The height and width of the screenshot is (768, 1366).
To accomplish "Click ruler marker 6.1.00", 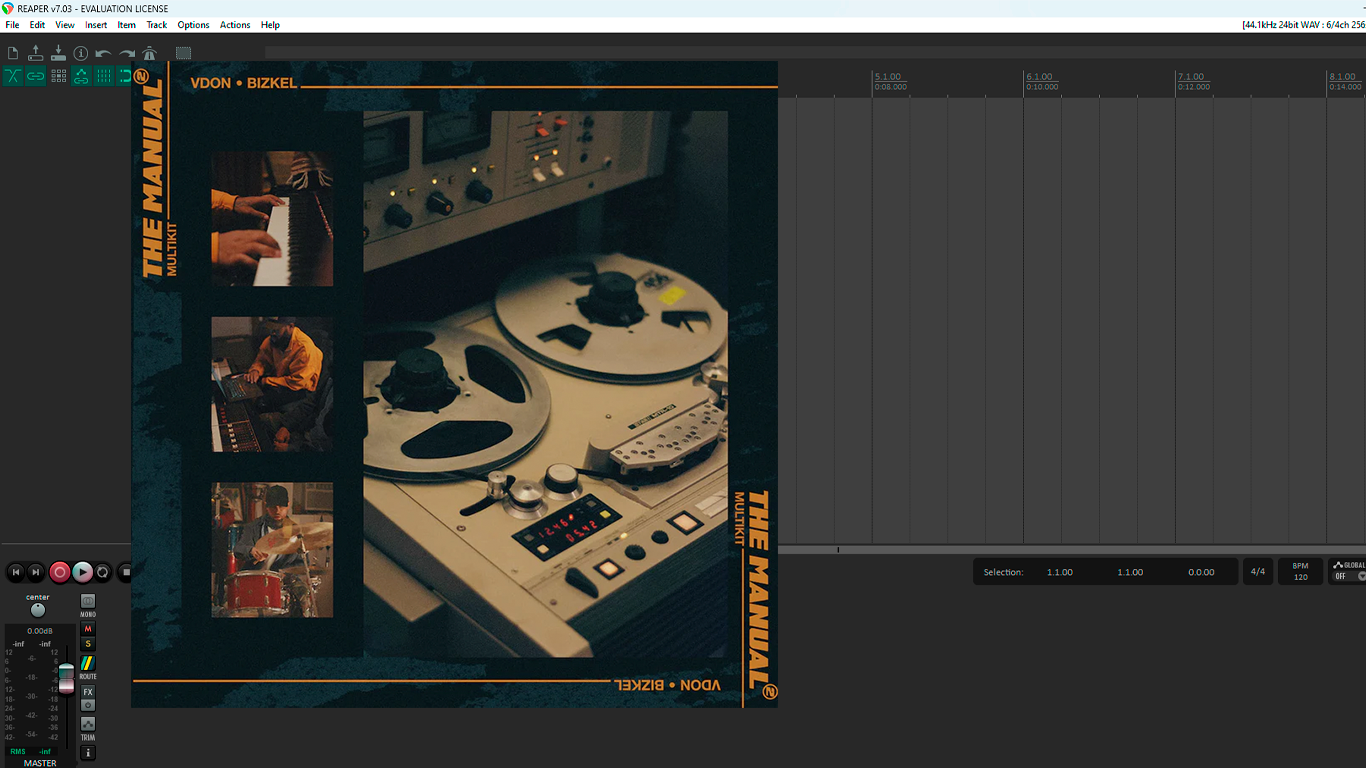I will 1039,77.
